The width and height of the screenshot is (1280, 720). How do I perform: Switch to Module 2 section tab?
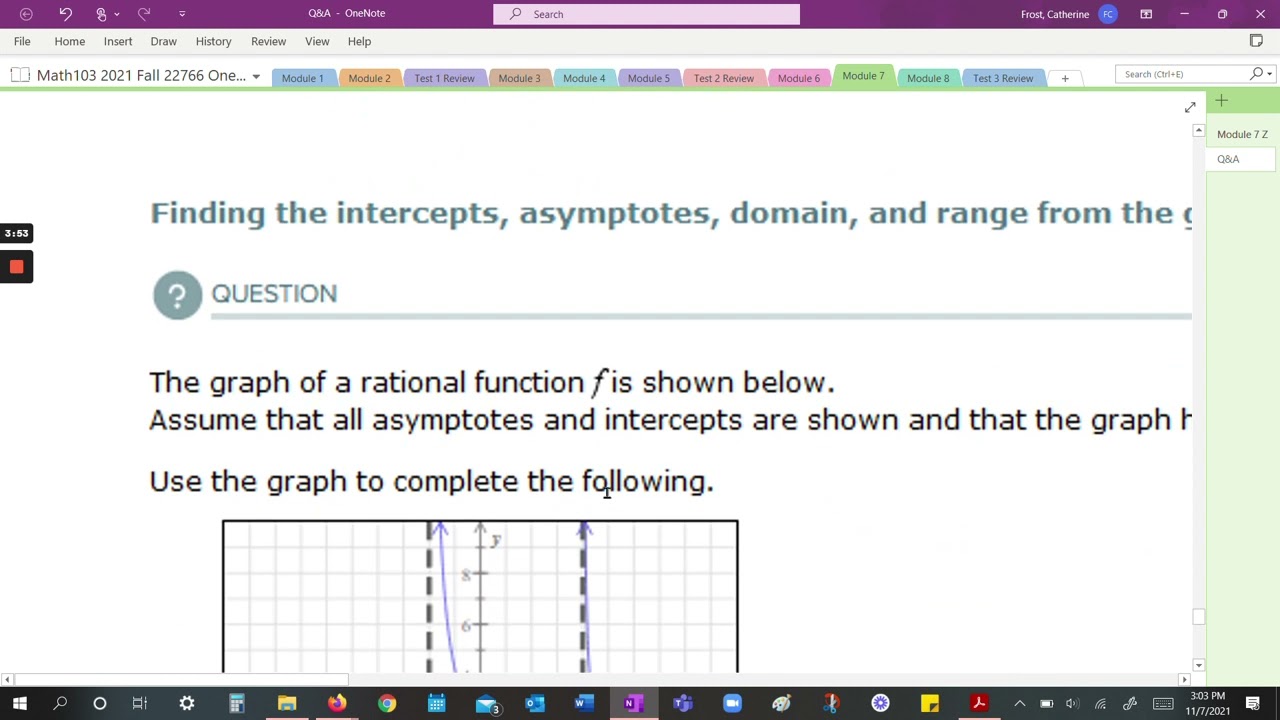click(x=369, y=78)
